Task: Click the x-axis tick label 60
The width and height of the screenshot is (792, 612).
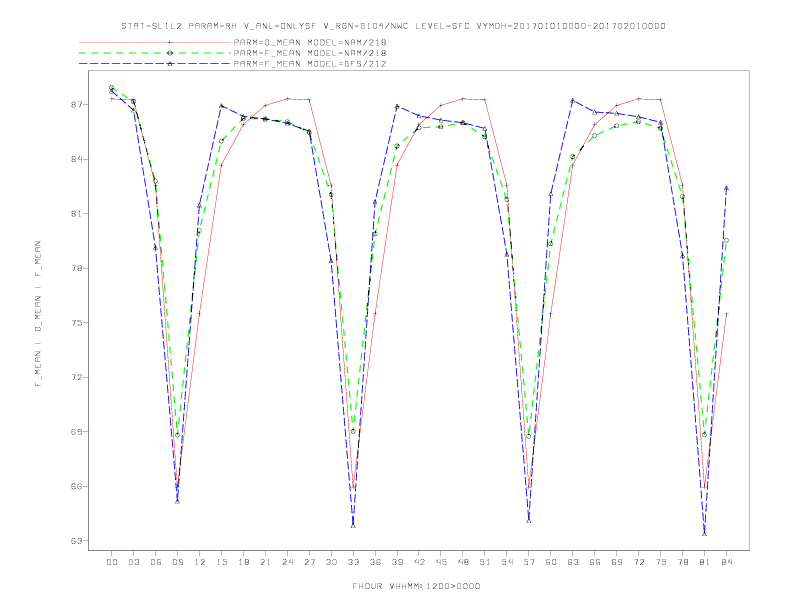Action: [x=551, y=562]
